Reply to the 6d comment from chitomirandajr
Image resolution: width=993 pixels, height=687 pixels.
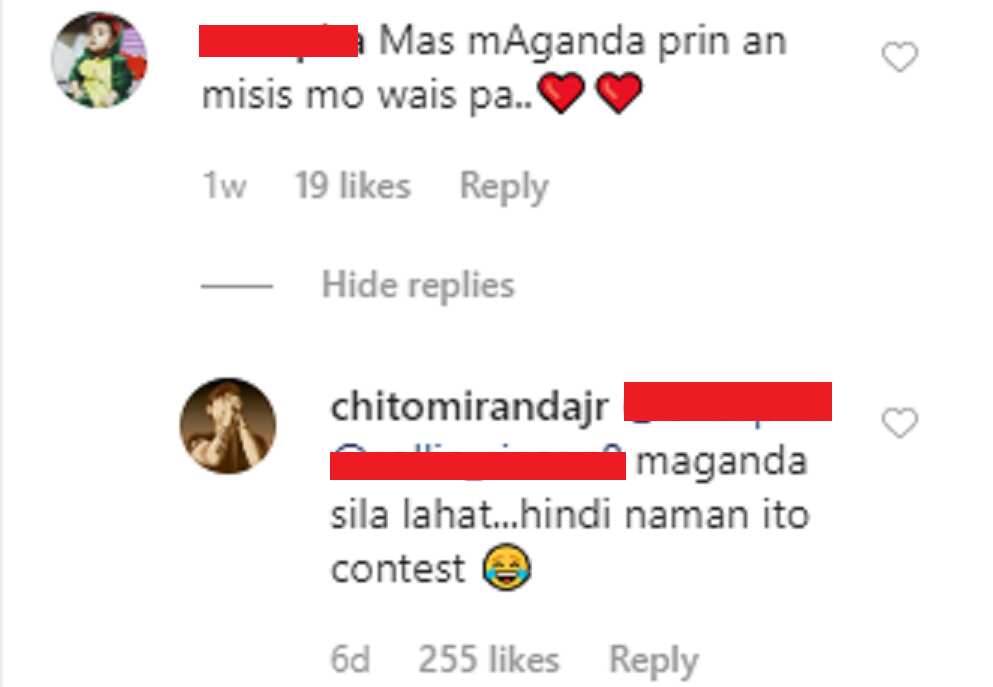tap(654, 661)
